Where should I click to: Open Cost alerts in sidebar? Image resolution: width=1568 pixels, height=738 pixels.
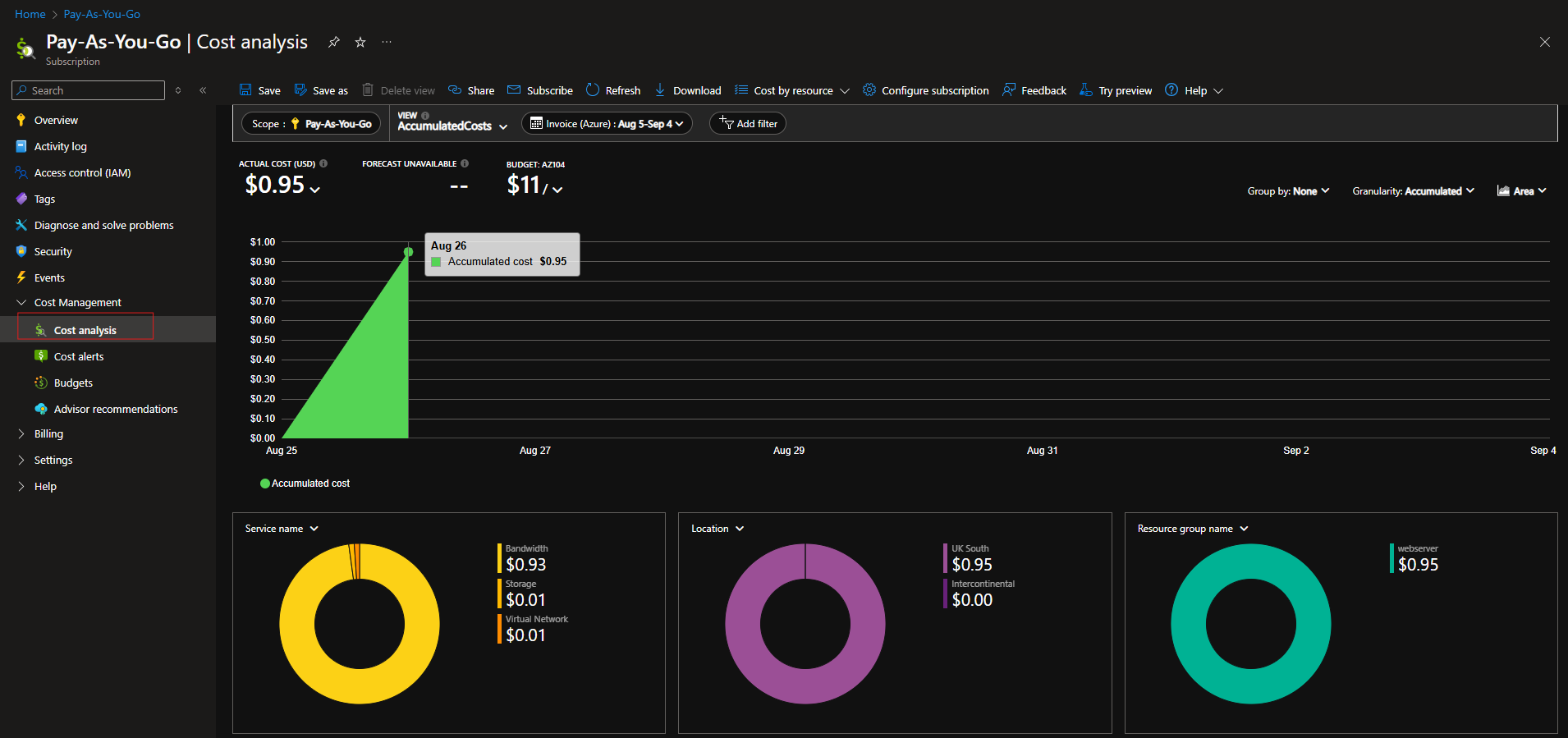(79, 356)
